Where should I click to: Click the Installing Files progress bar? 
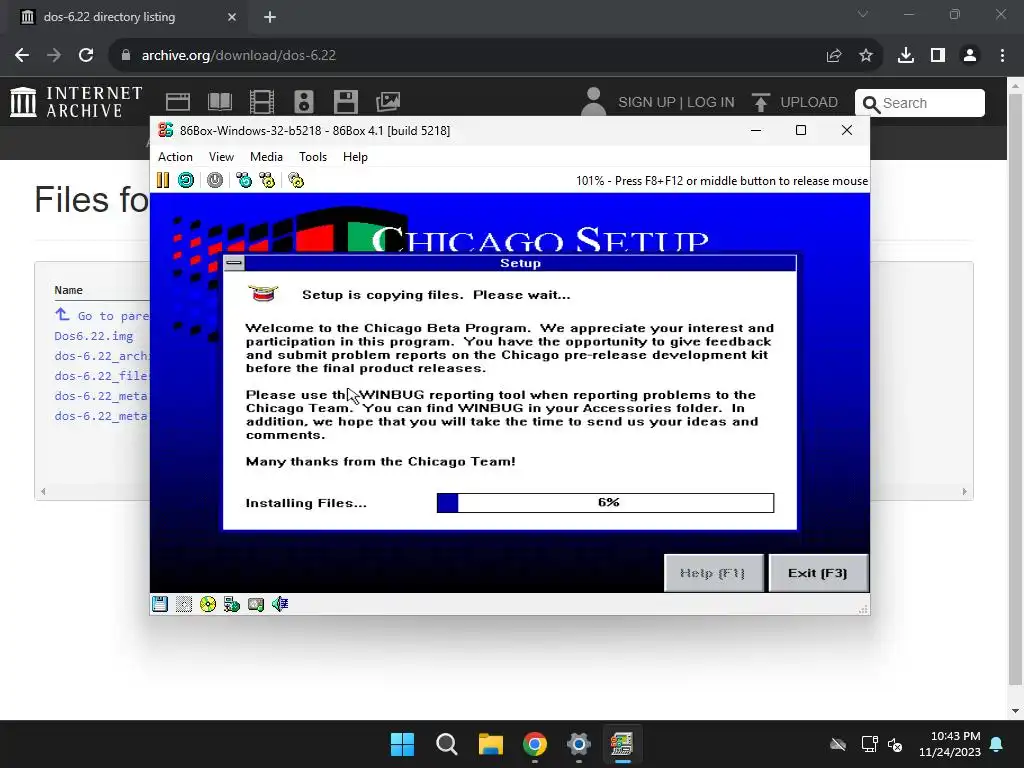click(x=605, y=503)
